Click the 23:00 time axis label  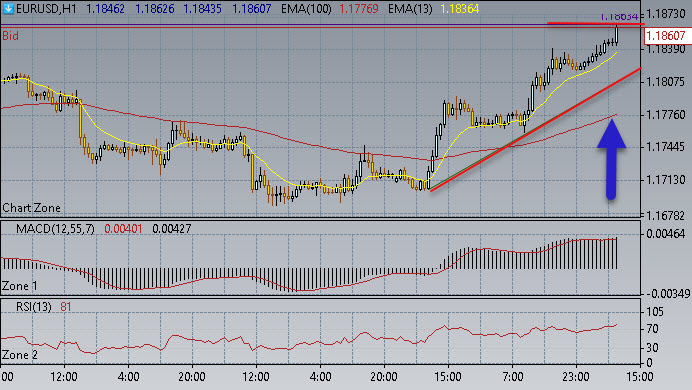tap(575, 377)
